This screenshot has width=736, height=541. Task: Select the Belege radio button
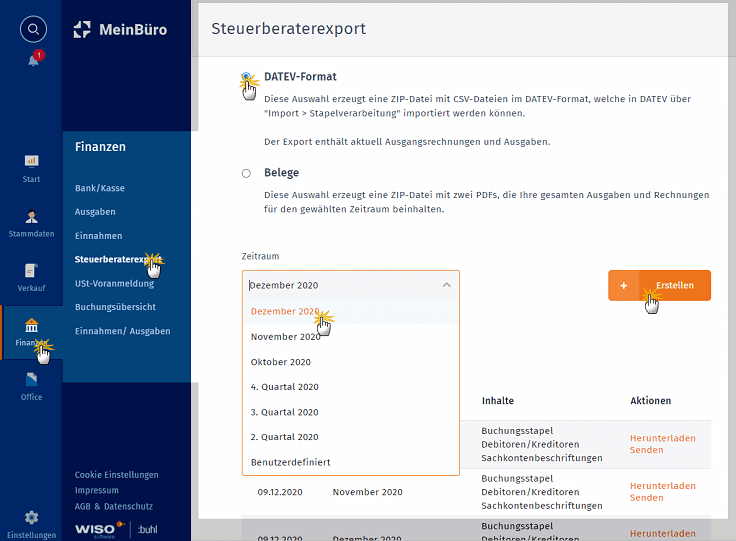(x=246, y=173)
